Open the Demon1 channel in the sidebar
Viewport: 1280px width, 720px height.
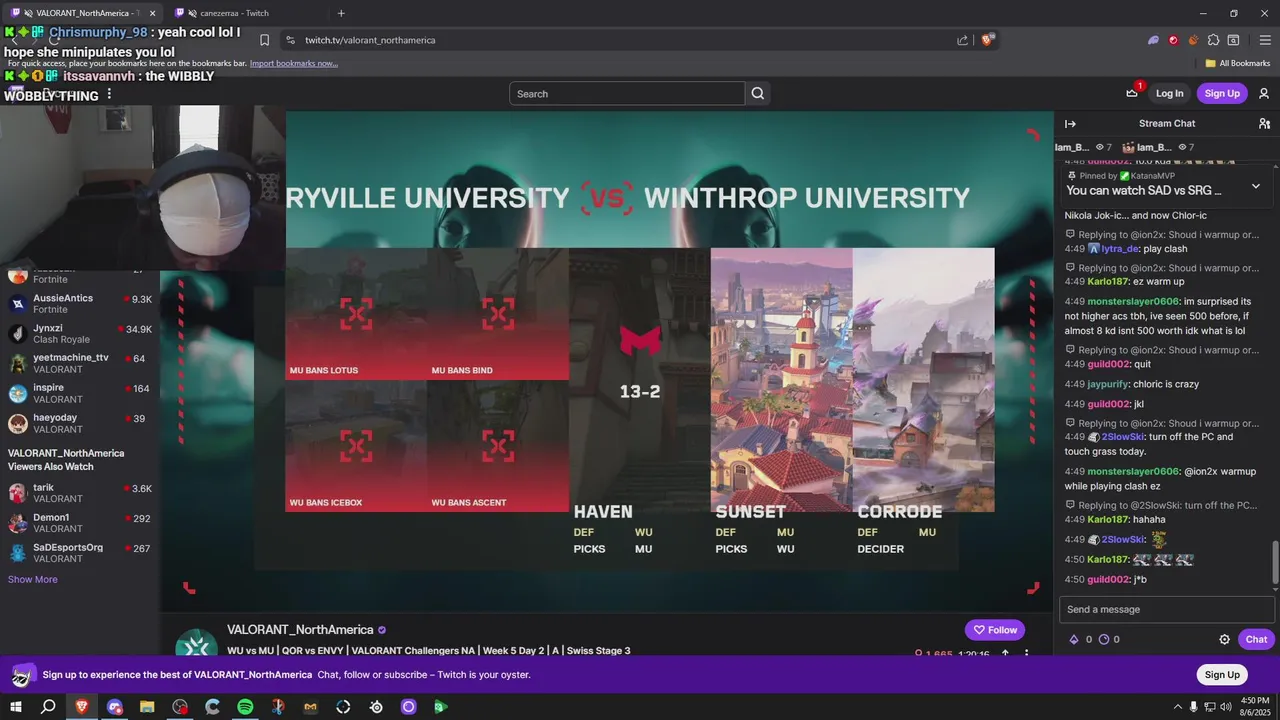point(80,523)
